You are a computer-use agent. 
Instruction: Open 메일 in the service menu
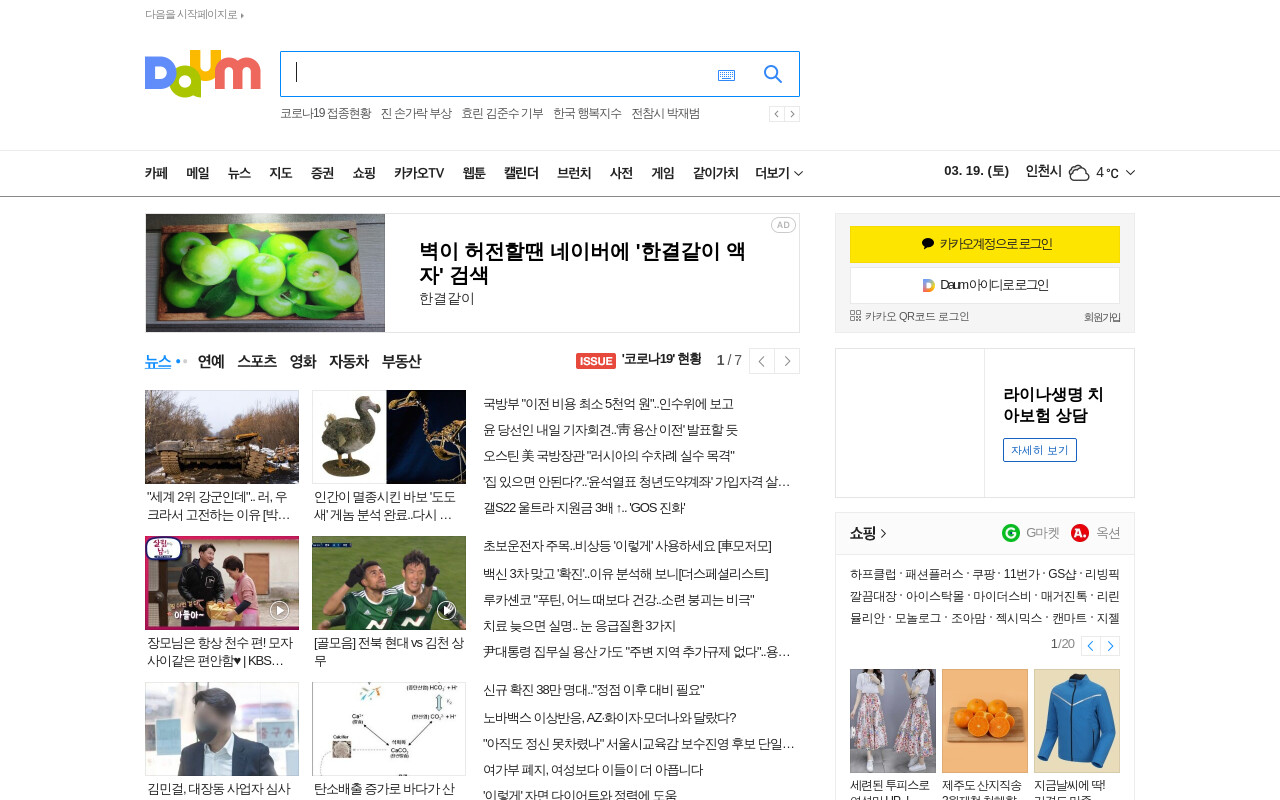(198, 173)
